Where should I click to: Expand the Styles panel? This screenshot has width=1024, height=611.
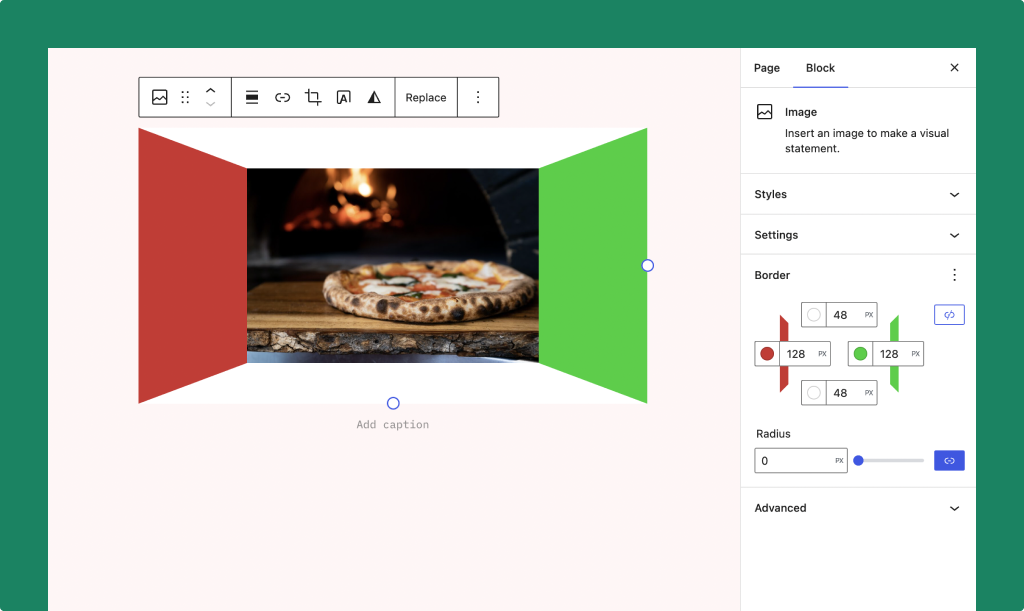(x=857, y=194)
